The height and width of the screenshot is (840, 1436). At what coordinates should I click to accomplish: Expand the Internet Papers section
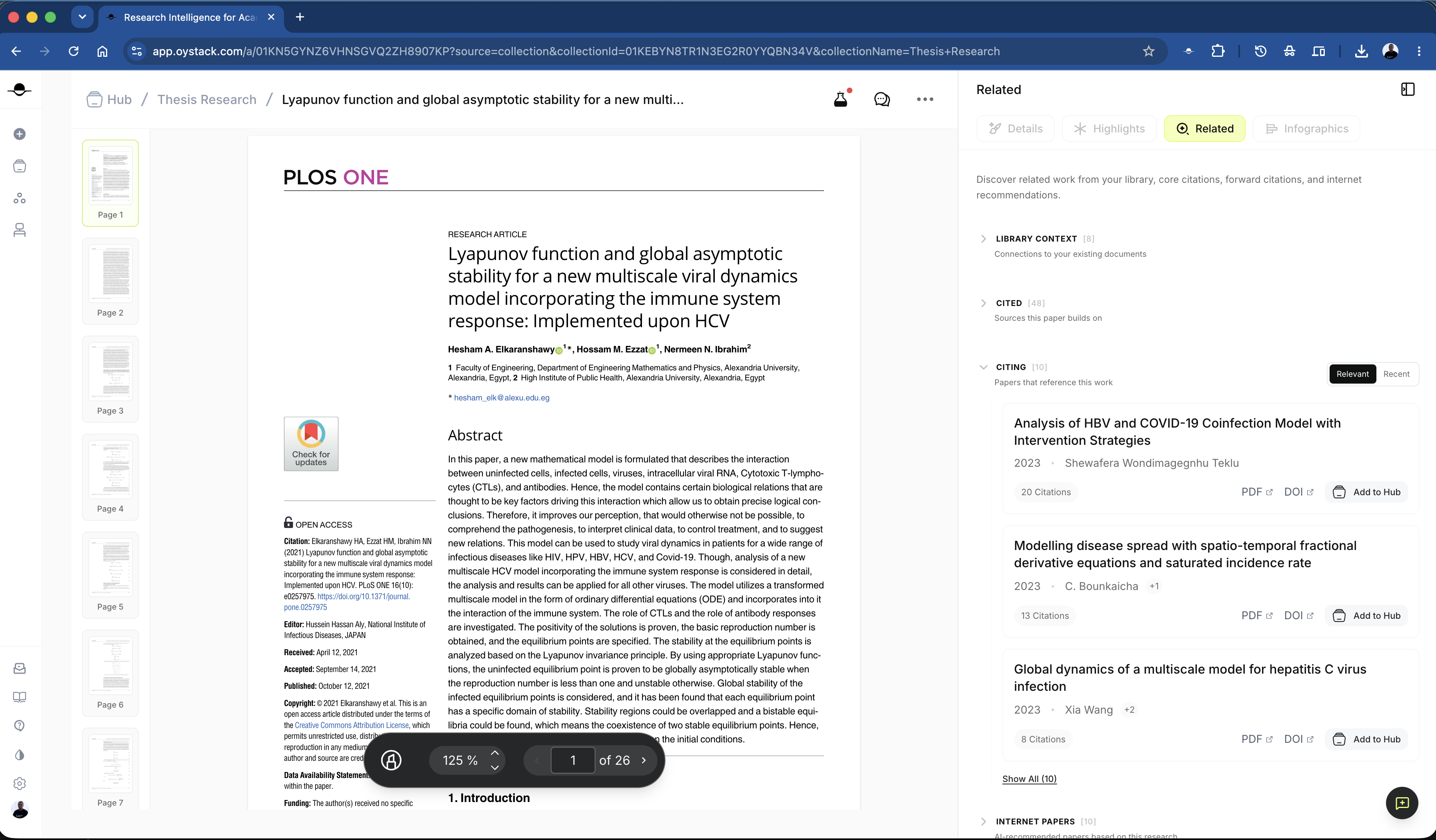(x=984, y=821)
